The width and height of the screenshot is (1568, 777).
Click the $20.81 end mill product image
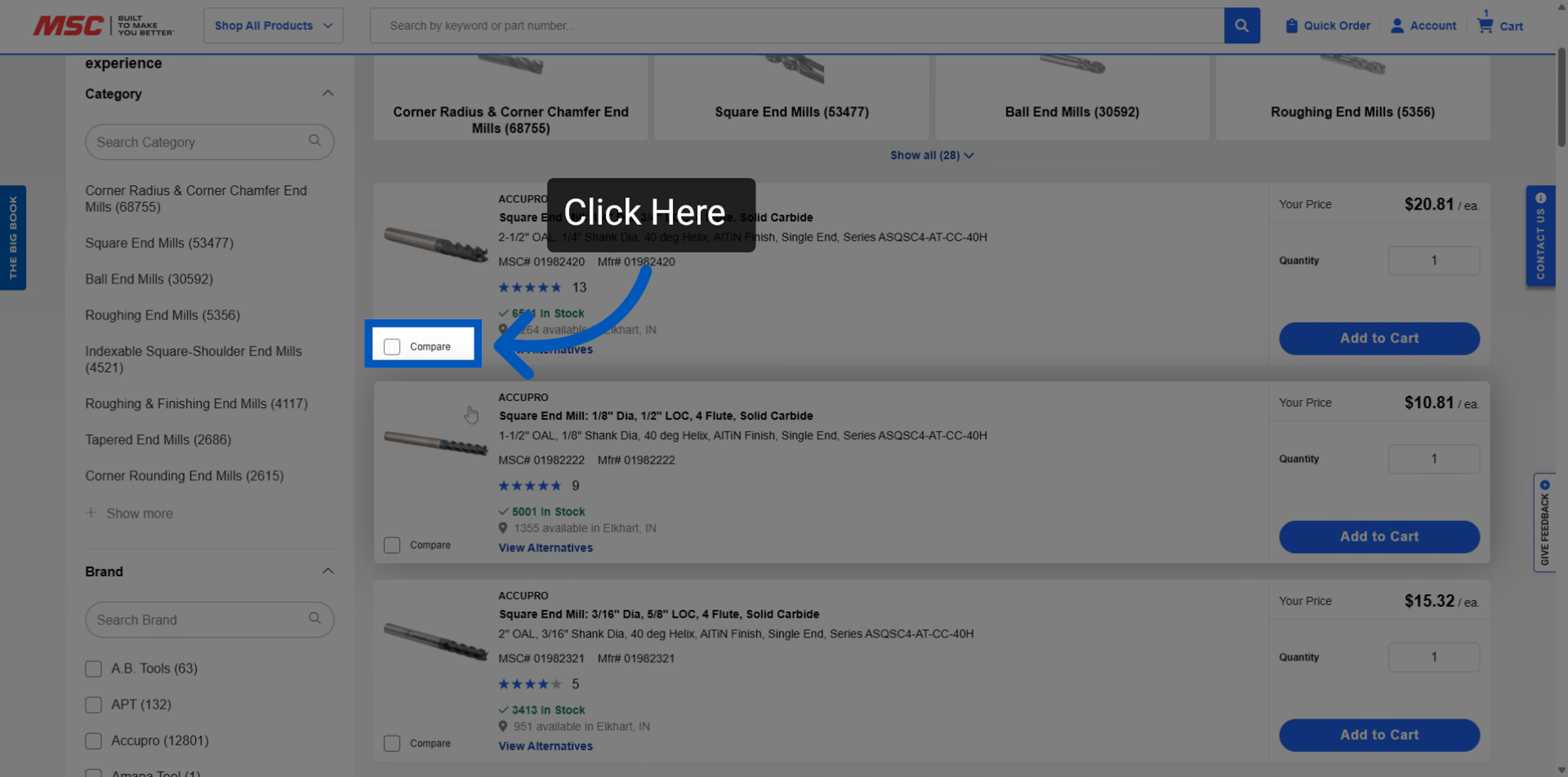(436, 244)
